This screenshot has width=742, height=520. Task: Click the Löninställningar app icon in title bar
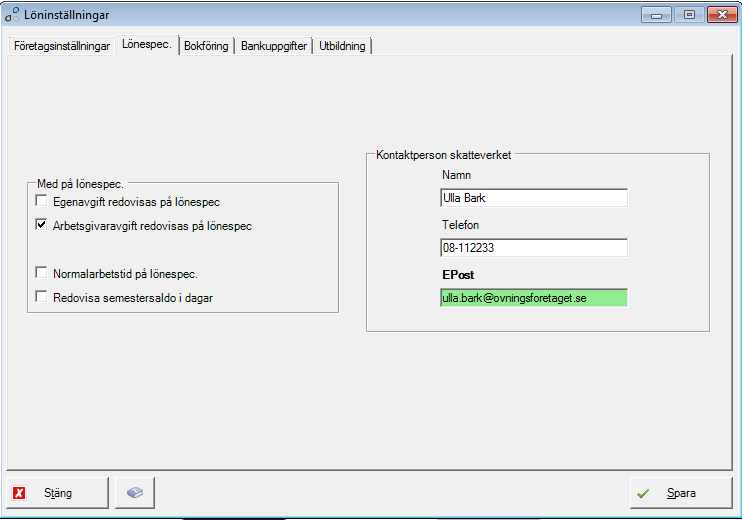pos(12,15)
